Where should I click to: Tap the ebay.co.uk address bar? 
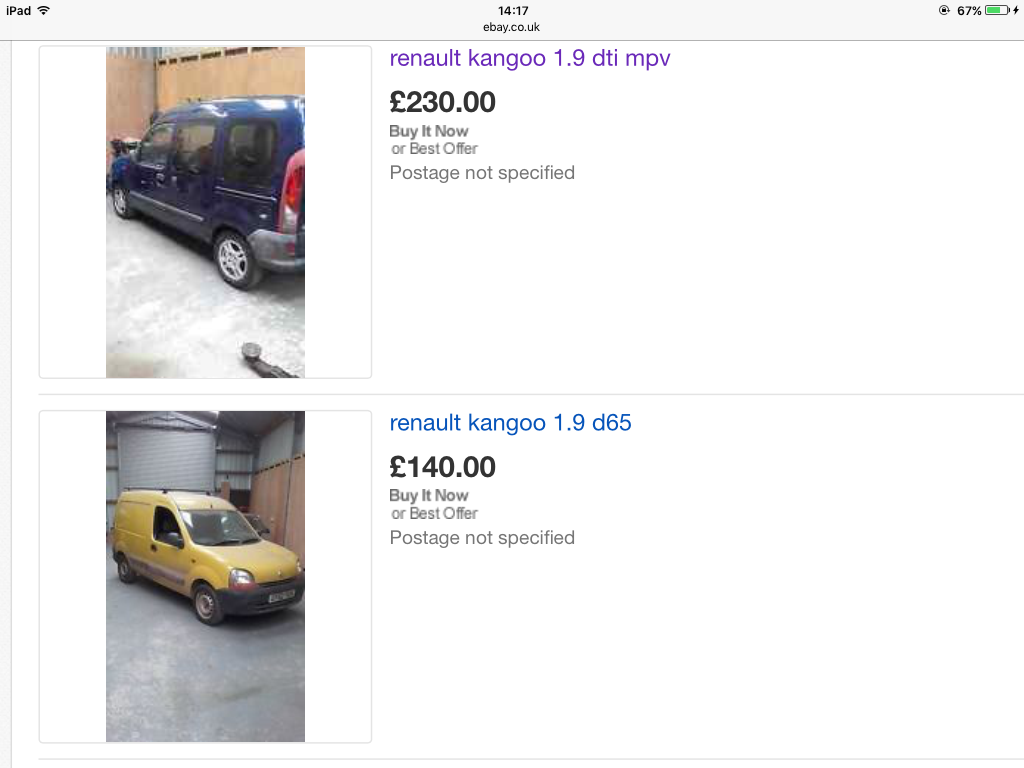[x=511, y=27]
